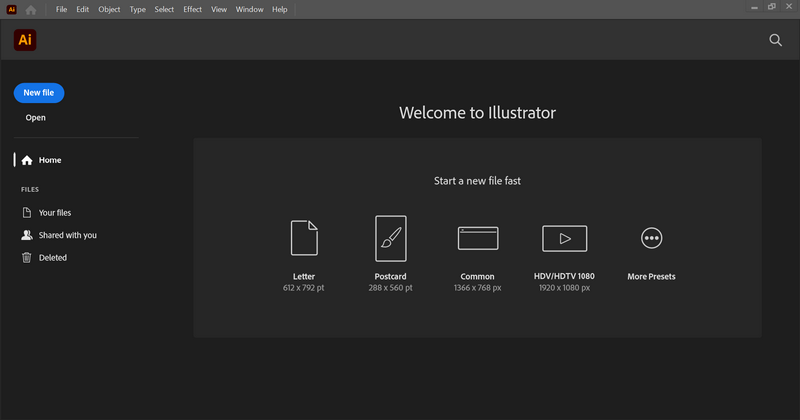Click the Letter document preset icon
The height and width of the screenshot is (420, 800).
tap(304, 238)
